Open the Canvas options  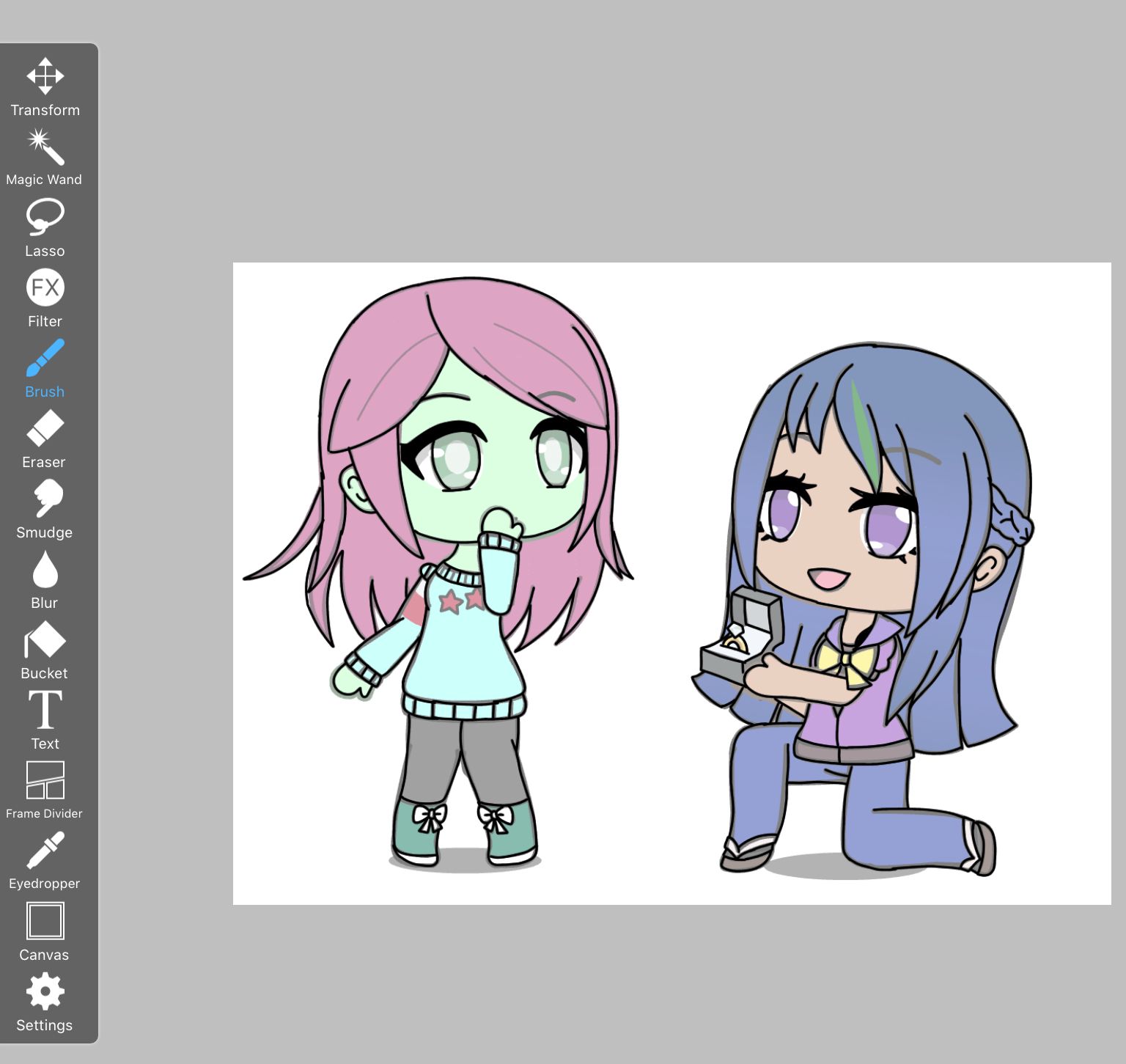tap(45, 931)
